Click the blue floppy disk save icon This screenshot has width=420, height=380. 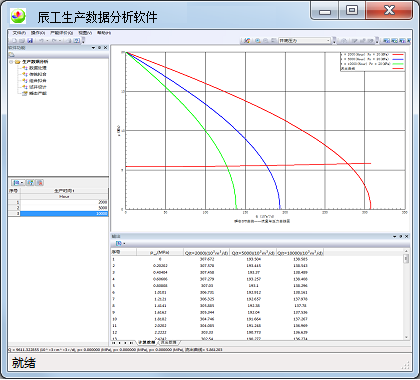click(30, 41)
